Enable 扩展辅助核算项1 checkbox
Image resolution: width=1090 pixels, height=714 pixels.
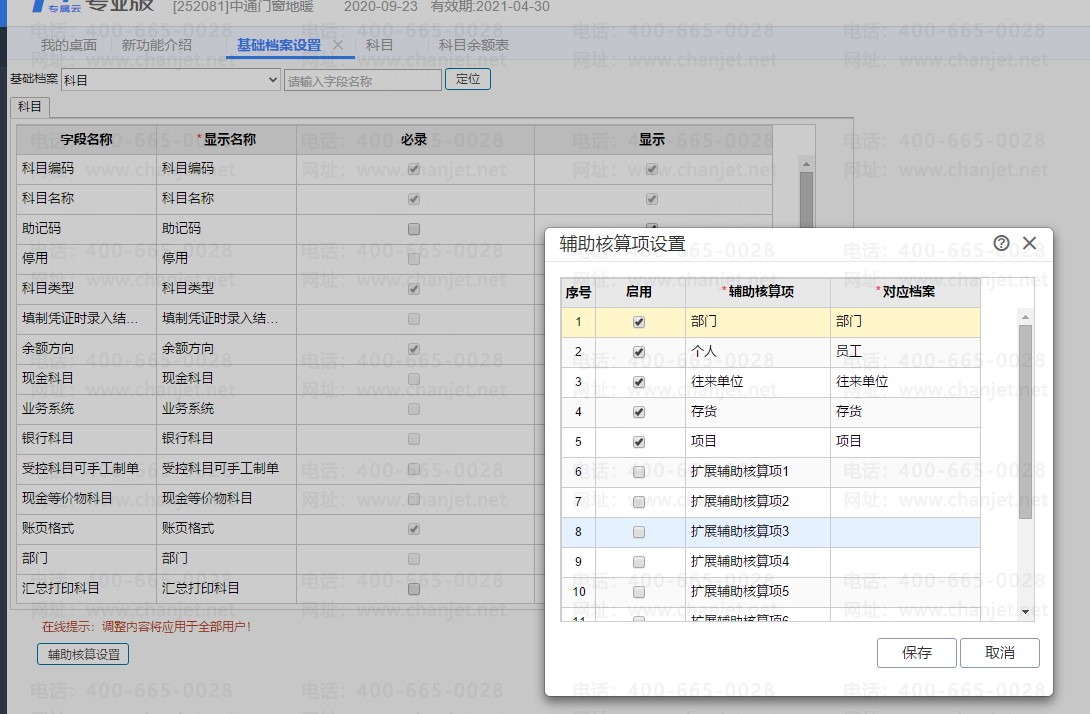click(639, 472)
